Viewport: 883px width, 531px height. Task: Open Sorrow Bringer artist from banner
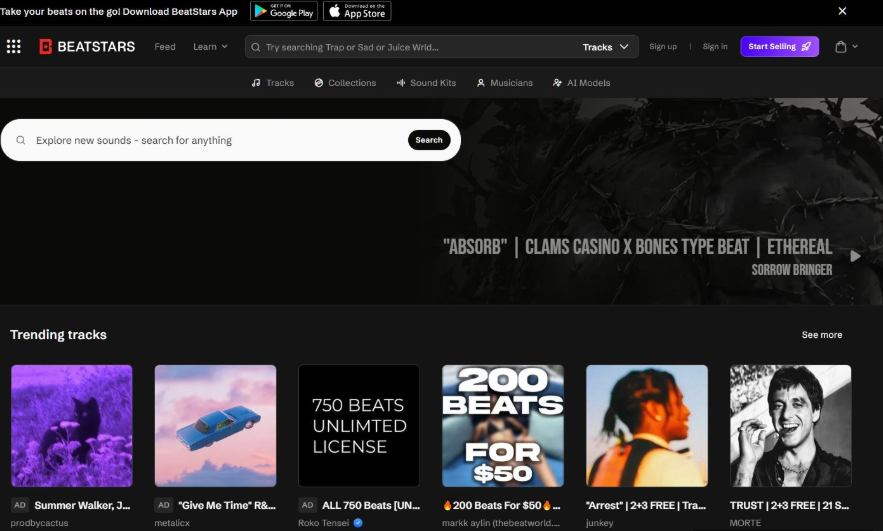[792, 270]
